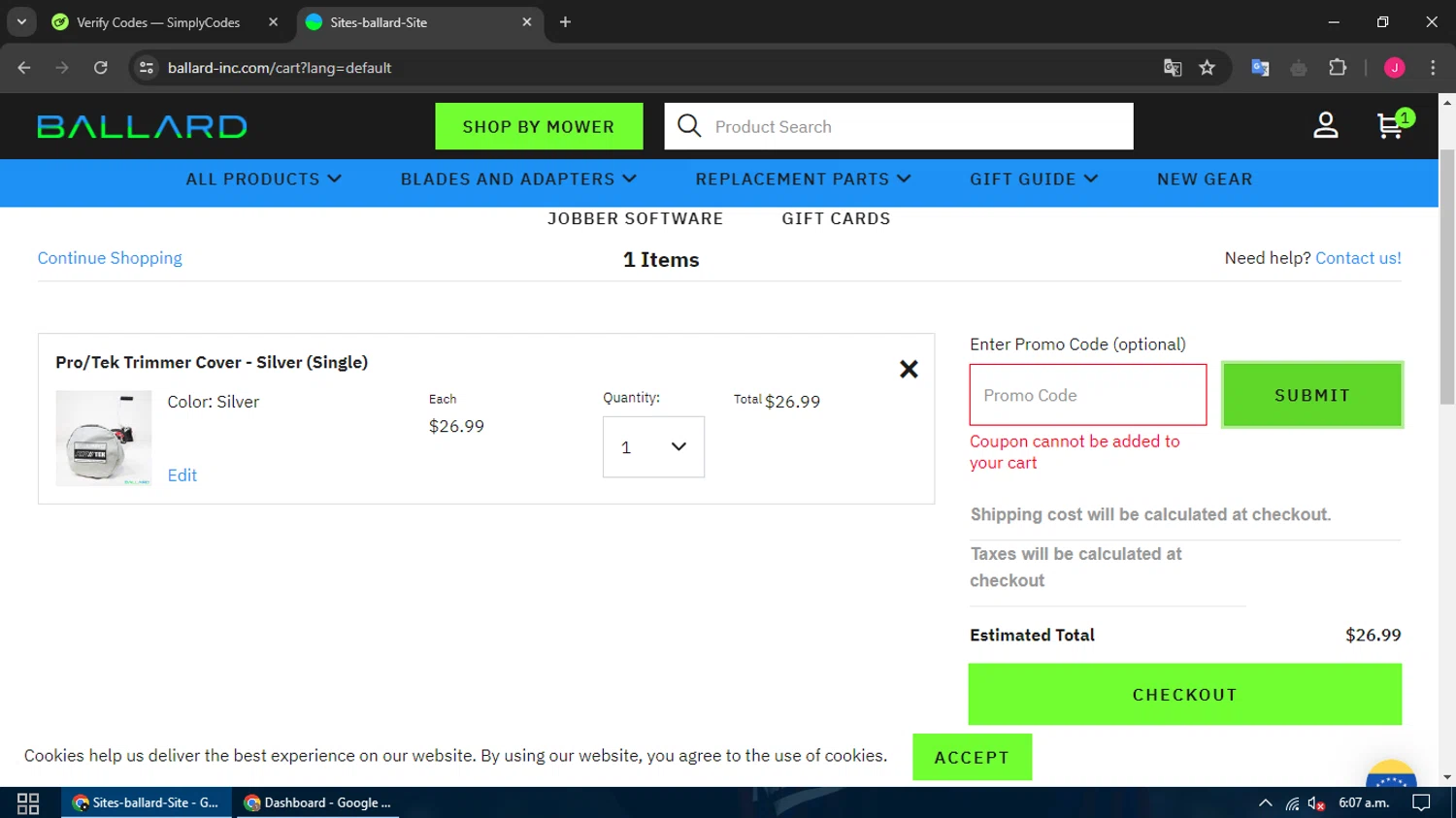Close the Sites-ballard-Site tab
Image resolution: width=1456 pixels, height=818 pixels.
point(527,21)
